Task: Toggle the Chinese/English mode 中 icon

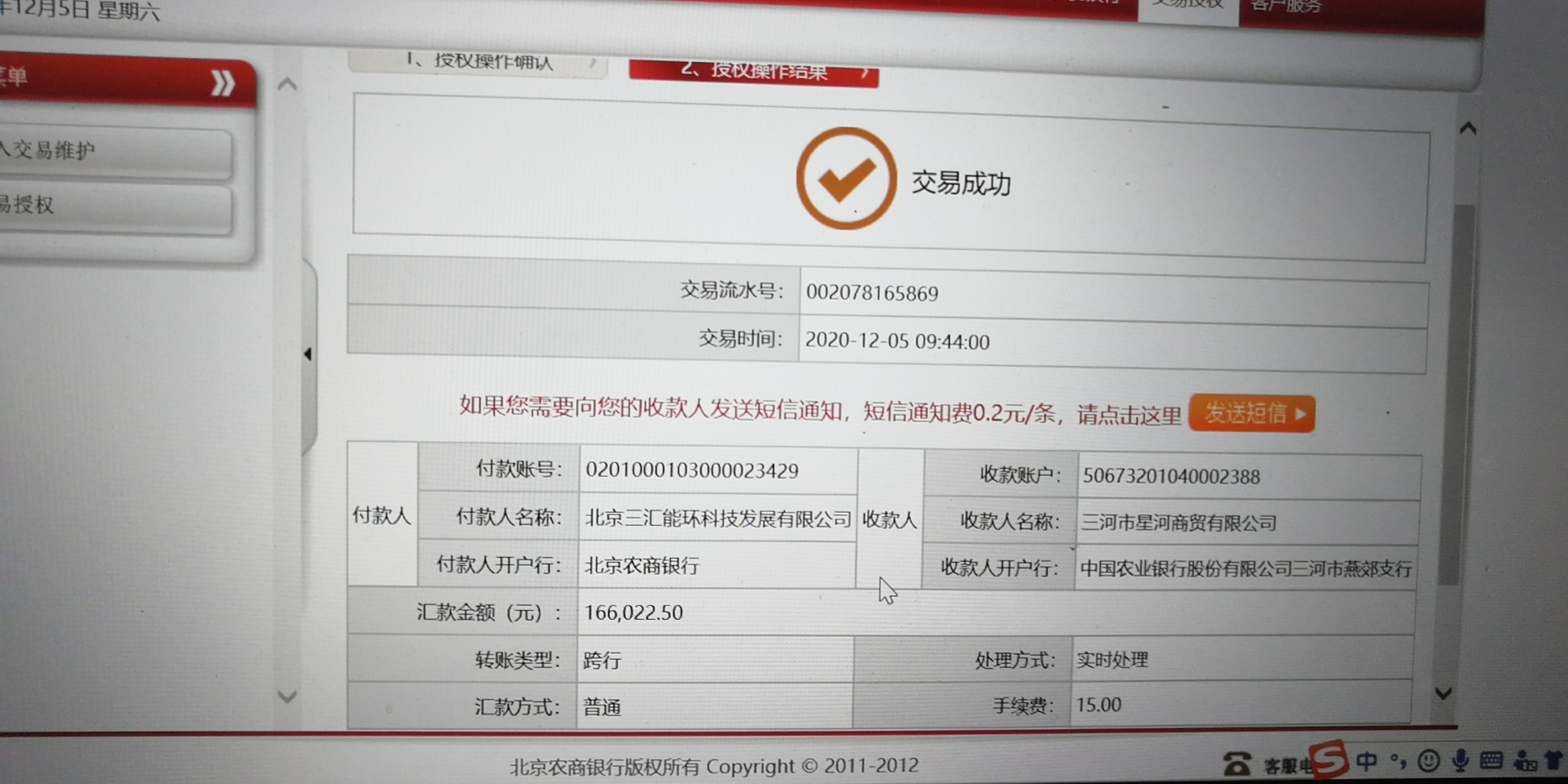Action: point(1366,761)
